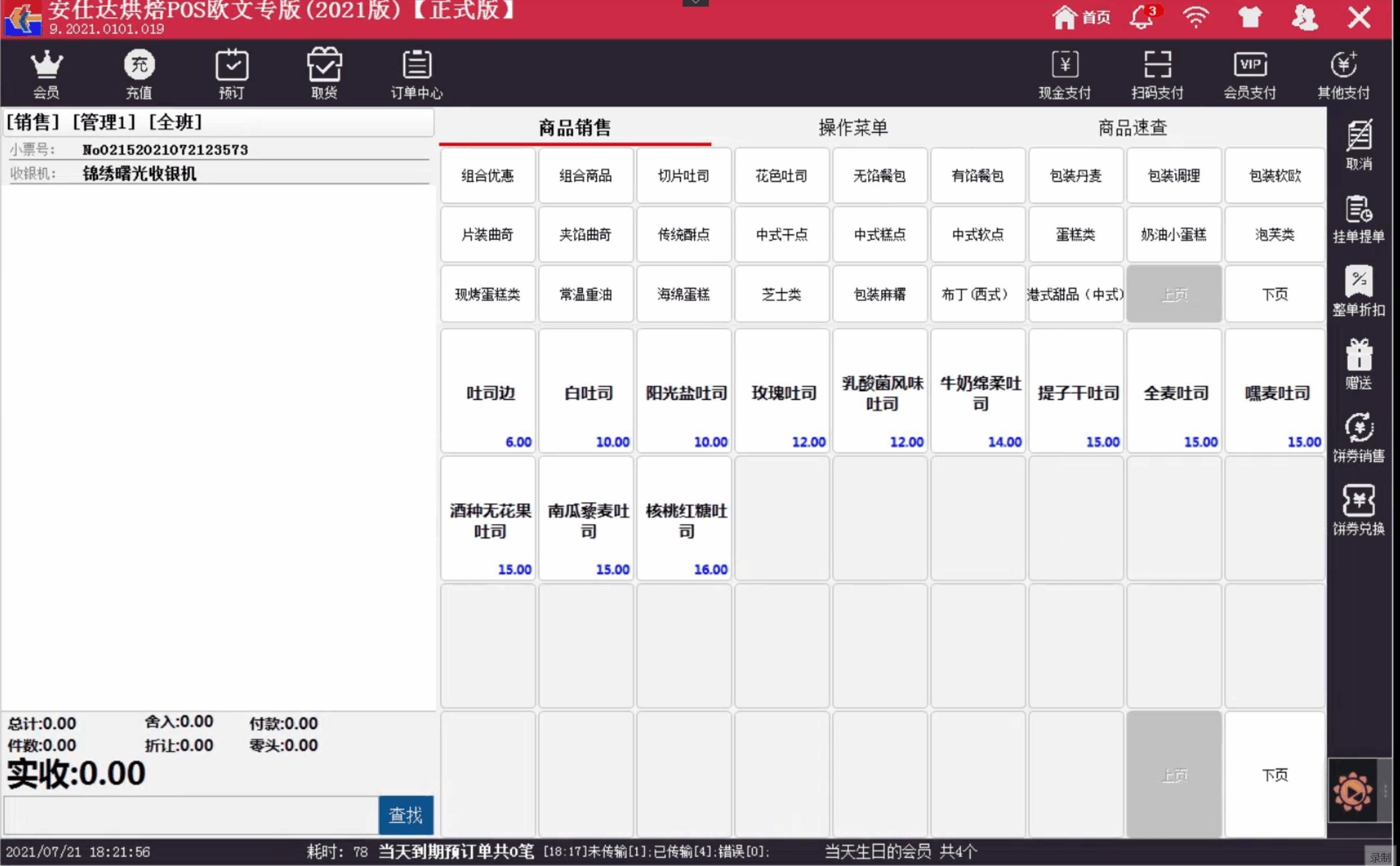Screen dimensions: 1400x866
Task: Open 挂单提单 hold order panel
Action: point(1359,219)
